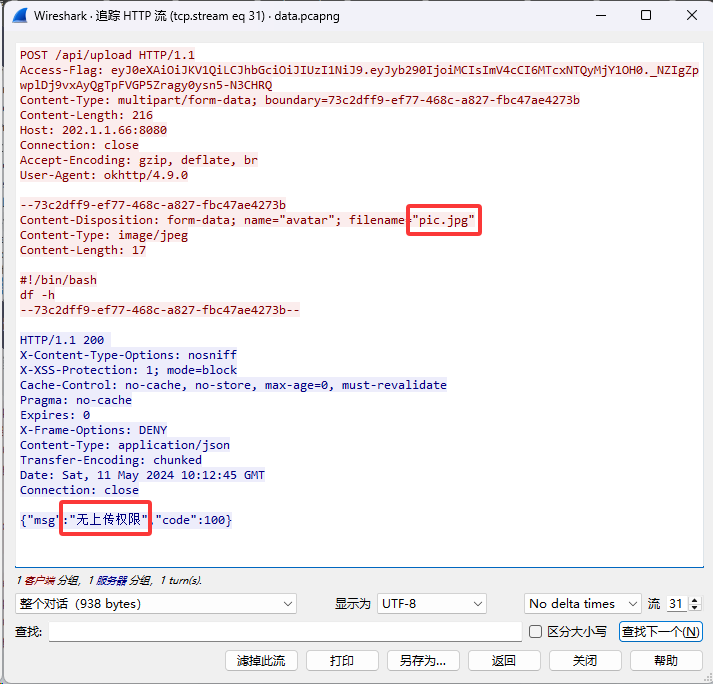Screen dimensions: 713x684
Task: Go back with the 返回 button
Action: 504,660
